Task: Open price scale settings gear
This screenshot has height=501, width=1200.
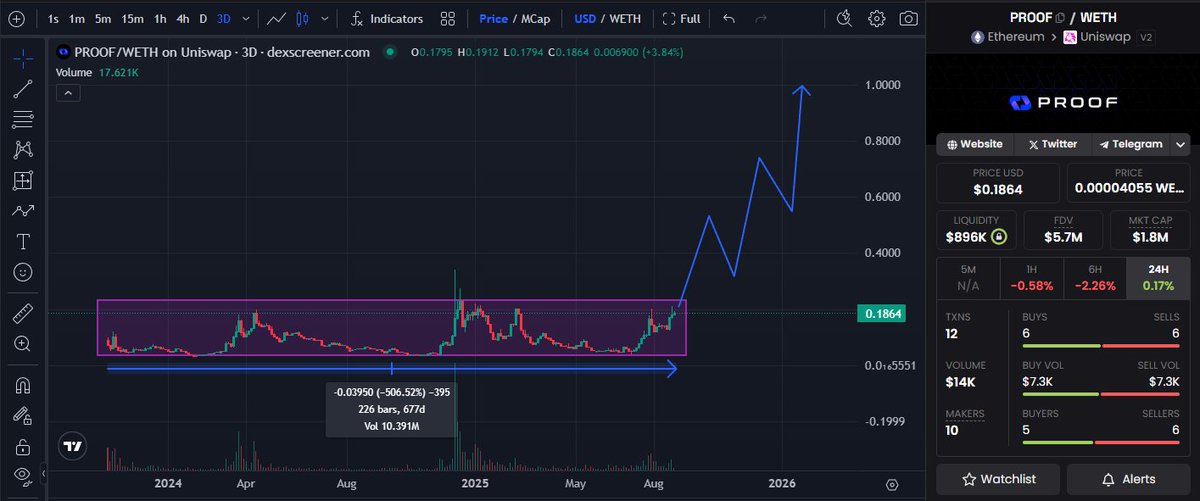Action: coord(892,484)
